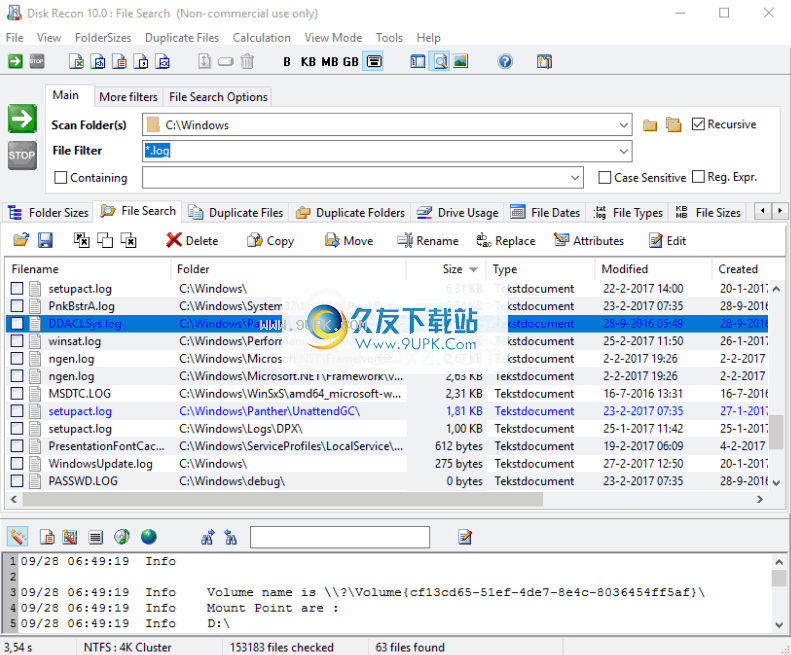Click the log panel vertical scrollbar thumb
This screenshot has width=791, height=655.
(778, 578)
